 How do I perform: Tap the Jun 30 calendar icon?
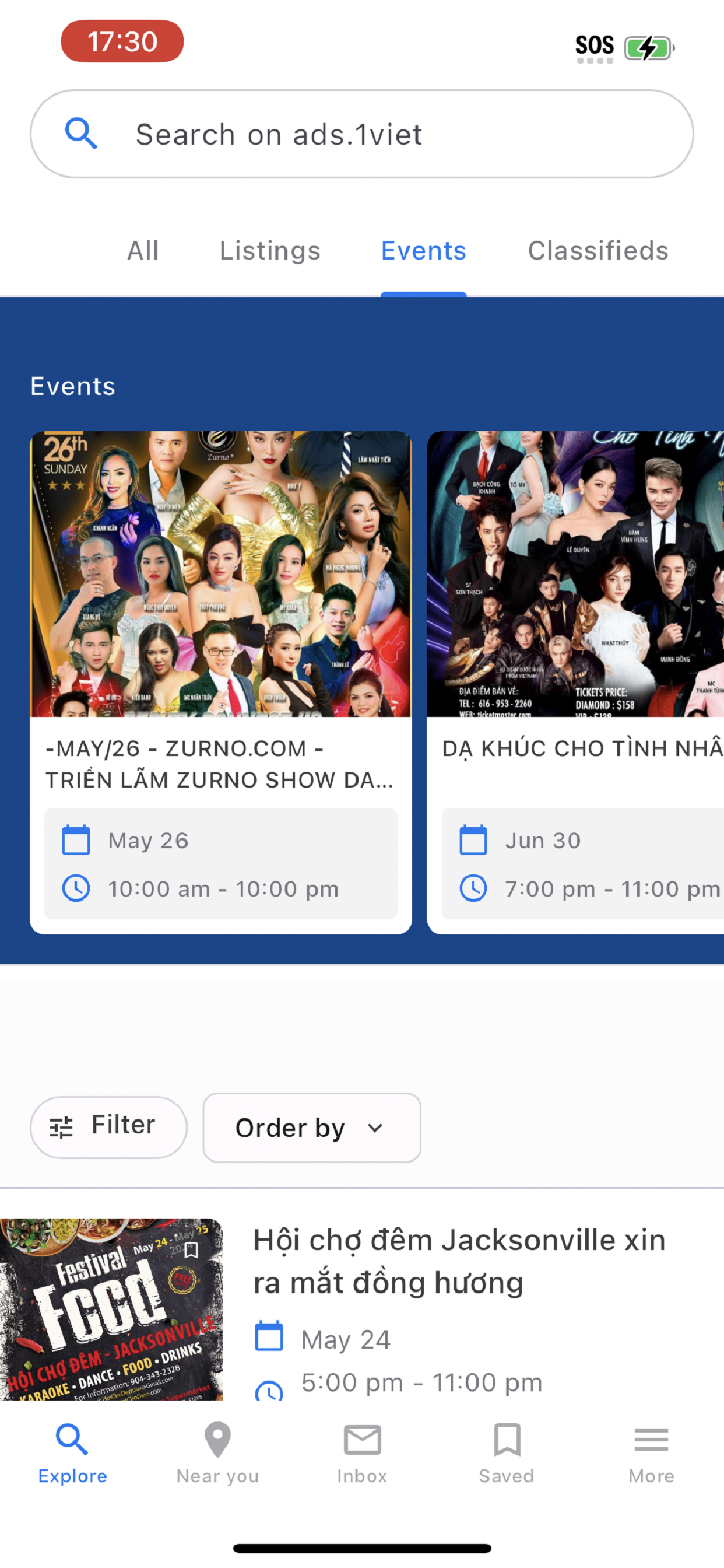pos(473,840)
